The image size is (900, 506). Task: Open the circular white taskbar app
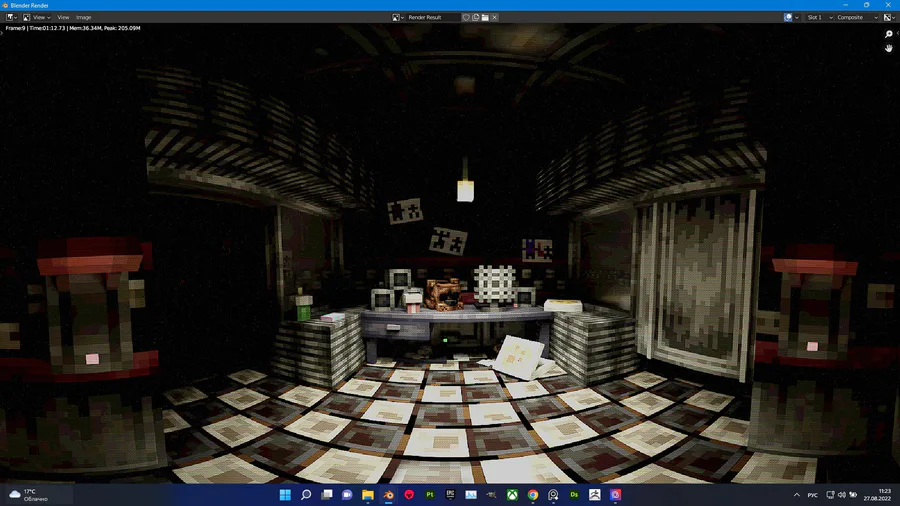coord(553,495)
